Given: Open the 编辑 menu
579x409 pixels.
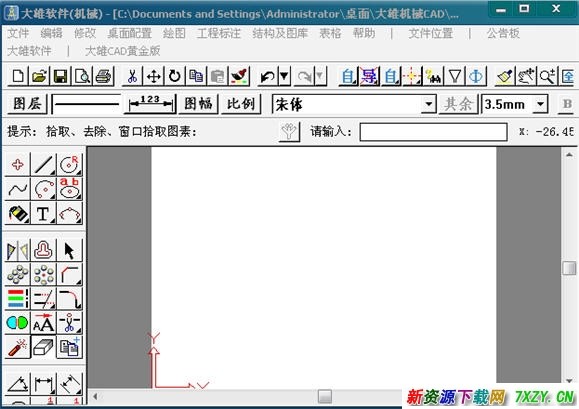Looking at the screenshot, I should [51, 33].
